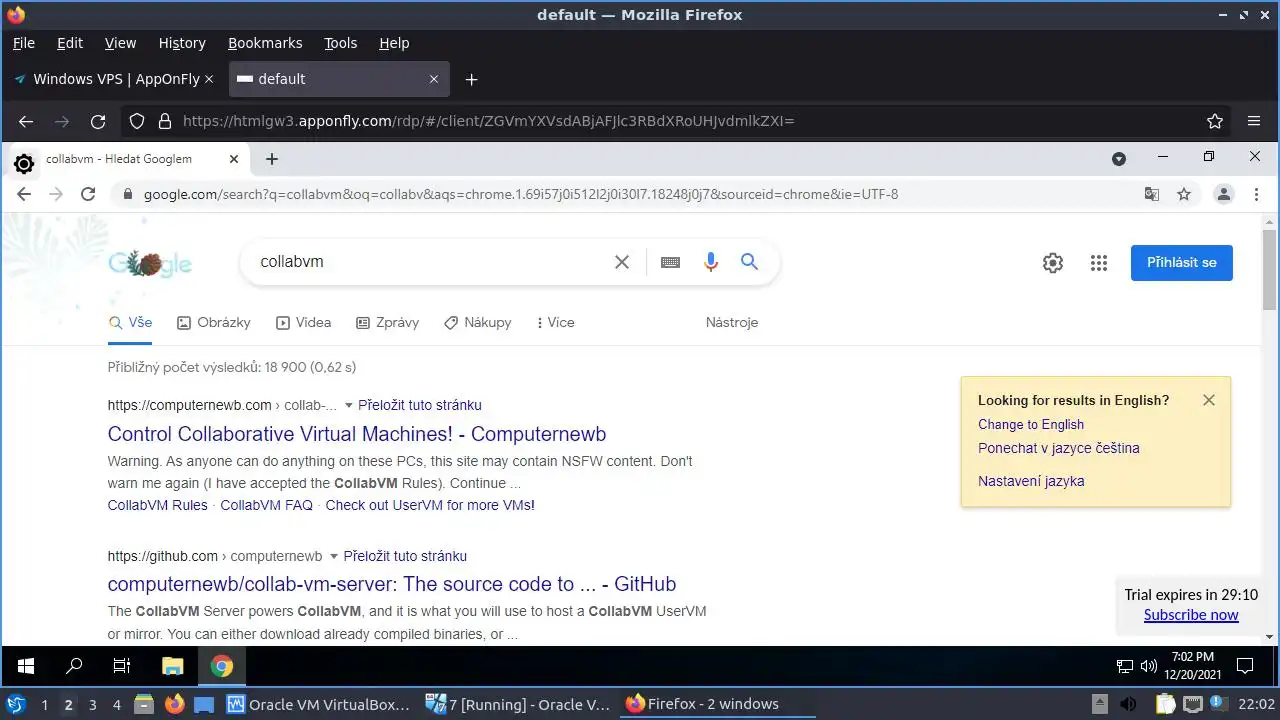Open the Firefox History menu
Image resolution: width=1280 pixels, height=720 pixels.
(x=182, y=43)
